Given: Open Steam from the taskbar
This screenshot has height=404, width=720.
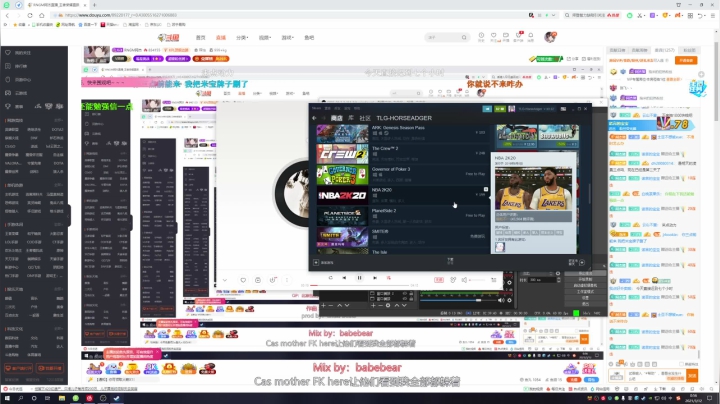Looking at the screenshot, I should 116,398.
